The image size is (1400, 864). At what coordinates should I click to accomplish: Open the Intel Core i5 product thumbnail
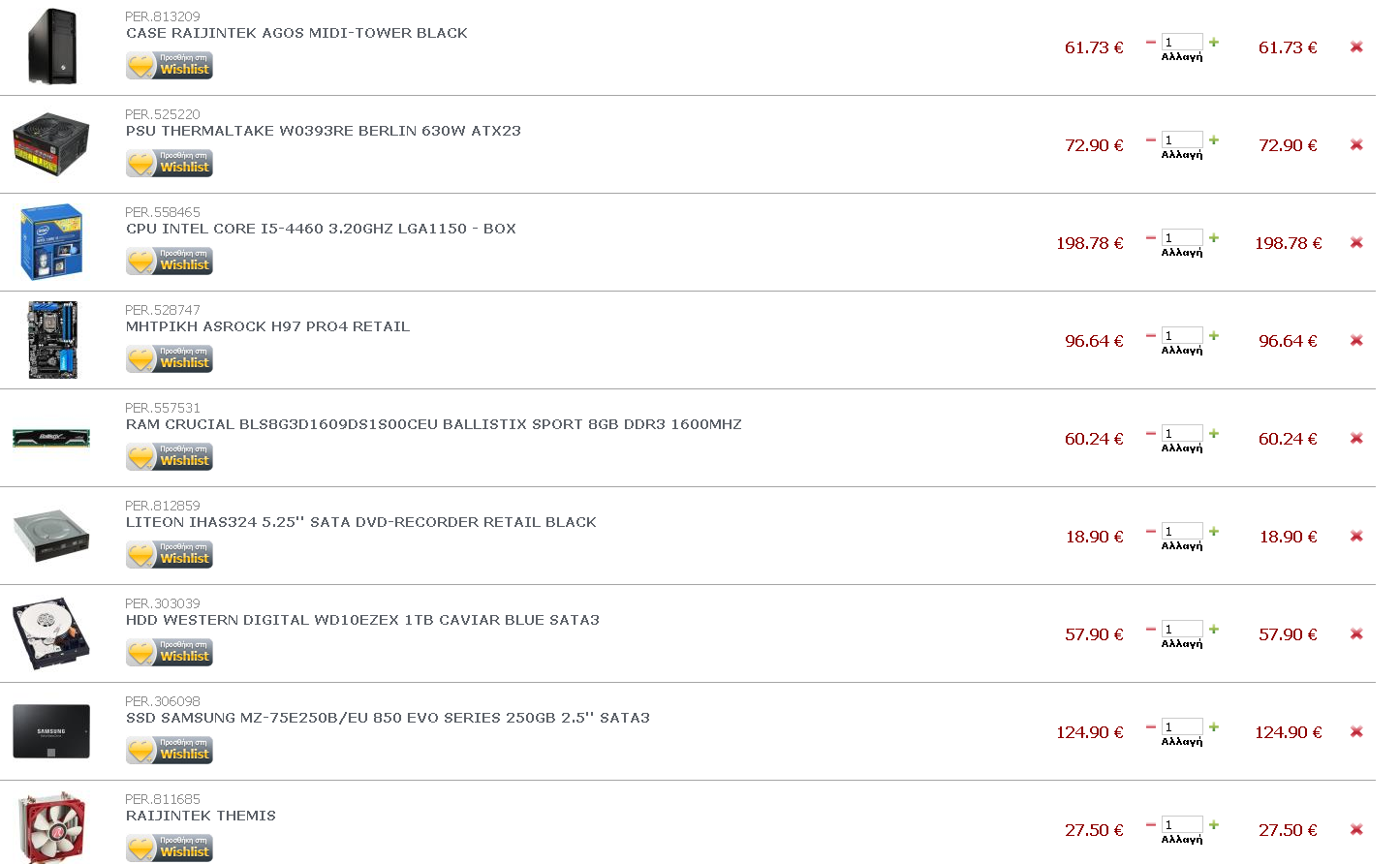pos(51,242)
